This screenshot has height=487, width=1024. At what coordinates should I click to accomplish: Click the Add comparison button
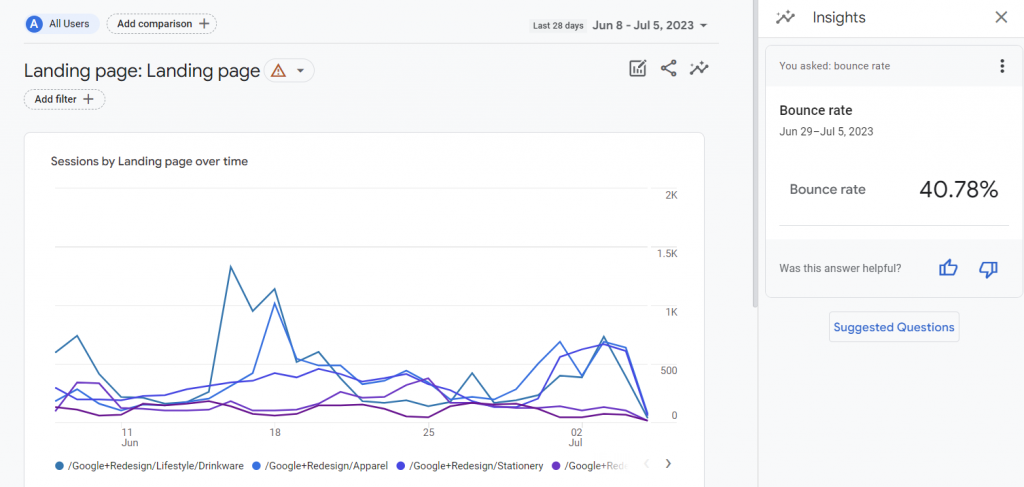(162, 23)
